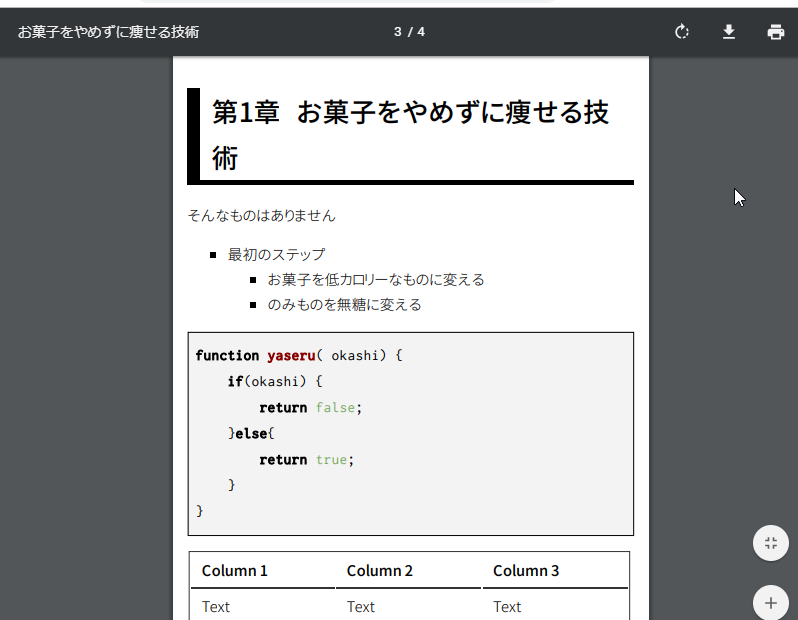The width and height of the screenshot is (798, 620).
Task: Click the Column 2 table header
Action: pyautogui.click(x=380, y=571)
